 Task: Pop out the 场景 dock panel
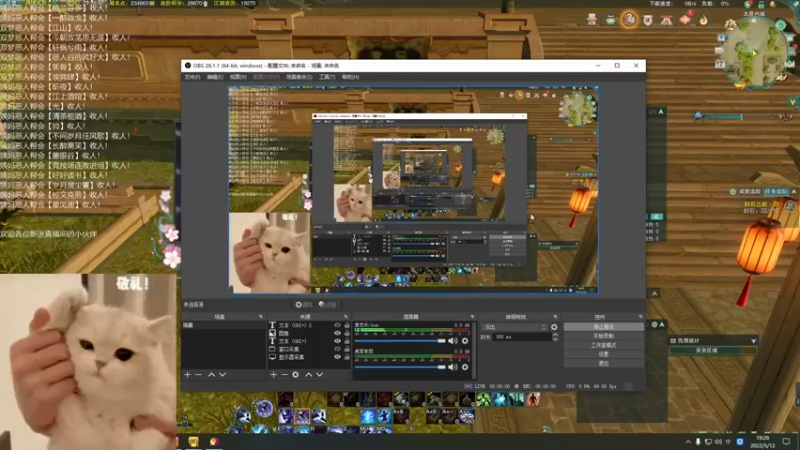(261, 317)
